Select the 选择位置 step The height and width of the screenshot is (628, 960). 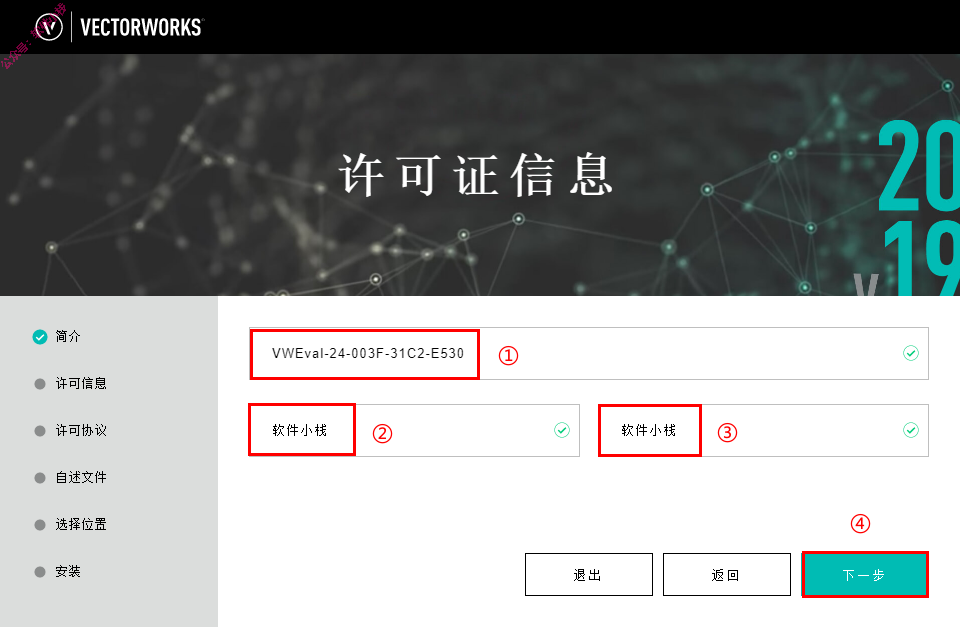pos(81,525)
